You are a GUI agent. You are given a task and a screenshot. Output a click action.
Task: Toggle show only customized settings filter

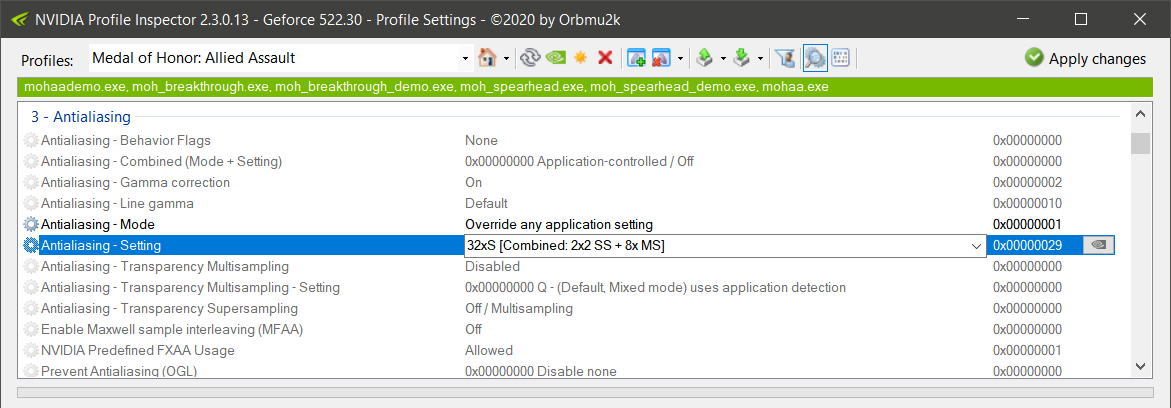(x=784, y=58)
